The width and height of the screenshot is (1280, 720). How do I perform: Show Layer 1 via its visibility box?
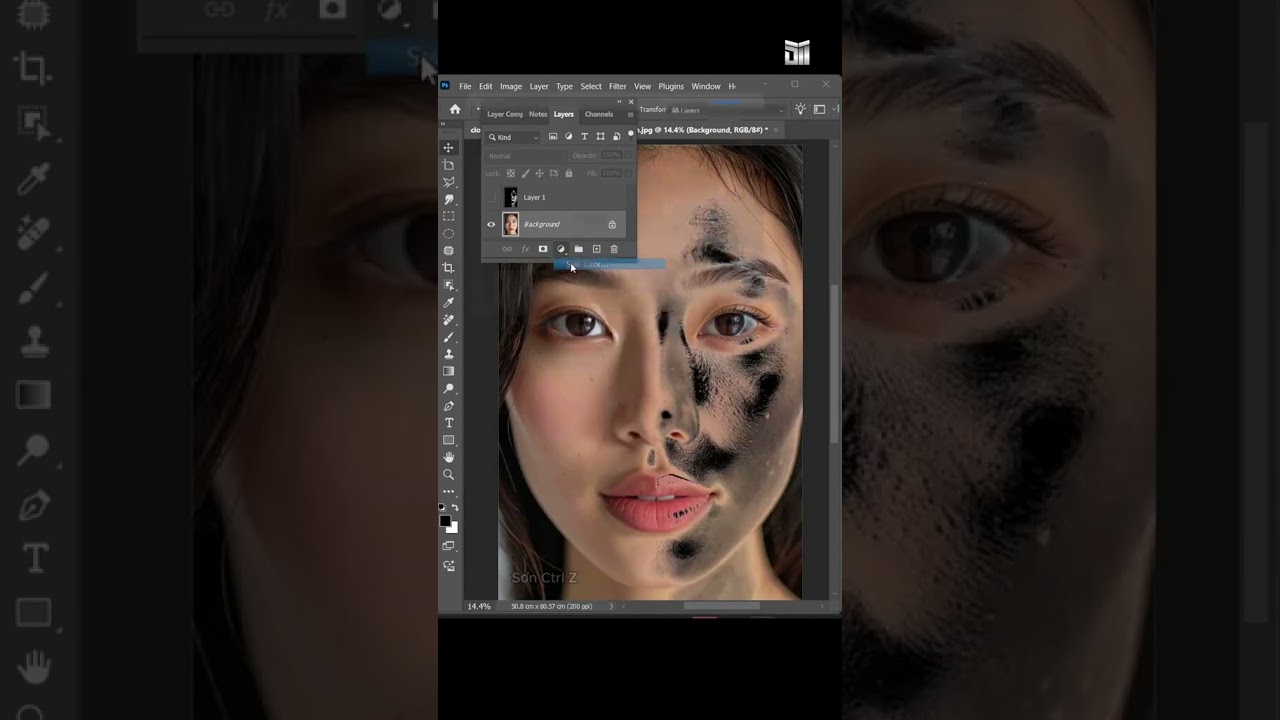[x=491, y=197]
